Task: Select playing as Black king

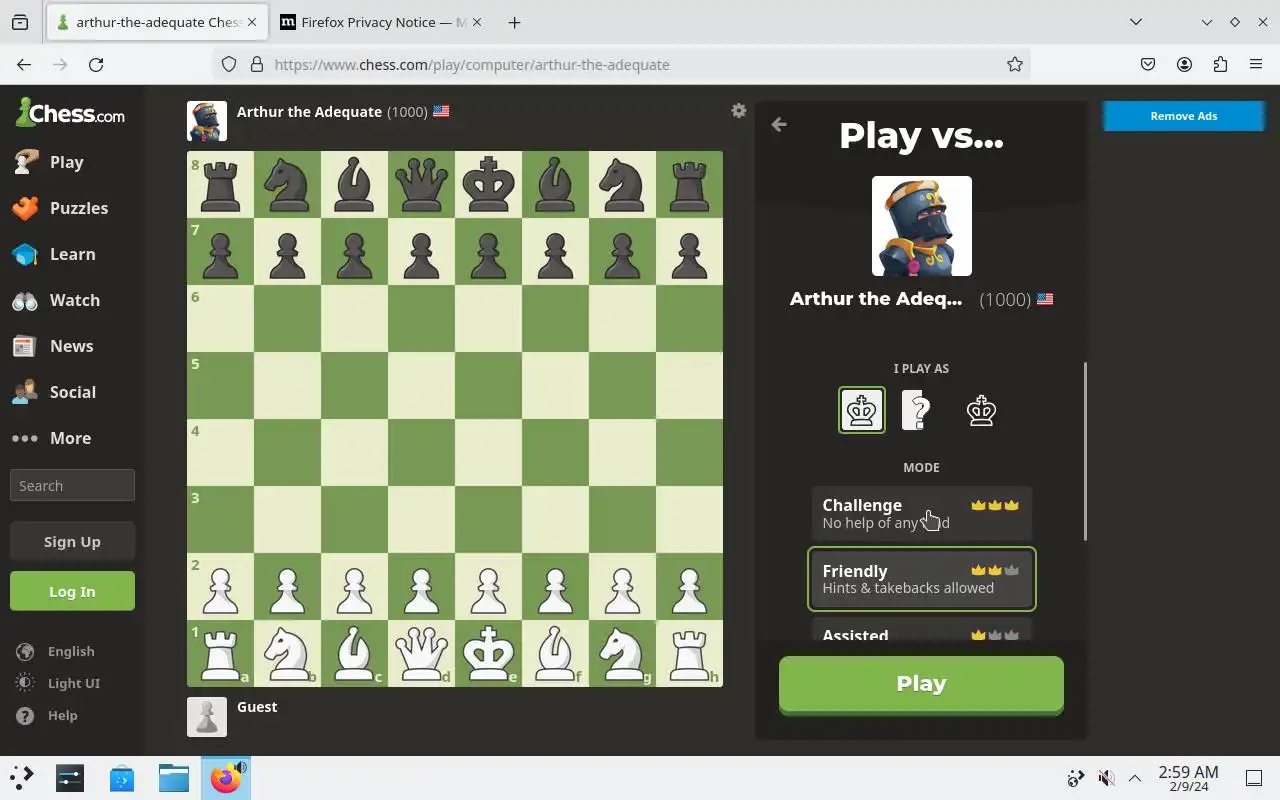Action: tap(981, 410)
